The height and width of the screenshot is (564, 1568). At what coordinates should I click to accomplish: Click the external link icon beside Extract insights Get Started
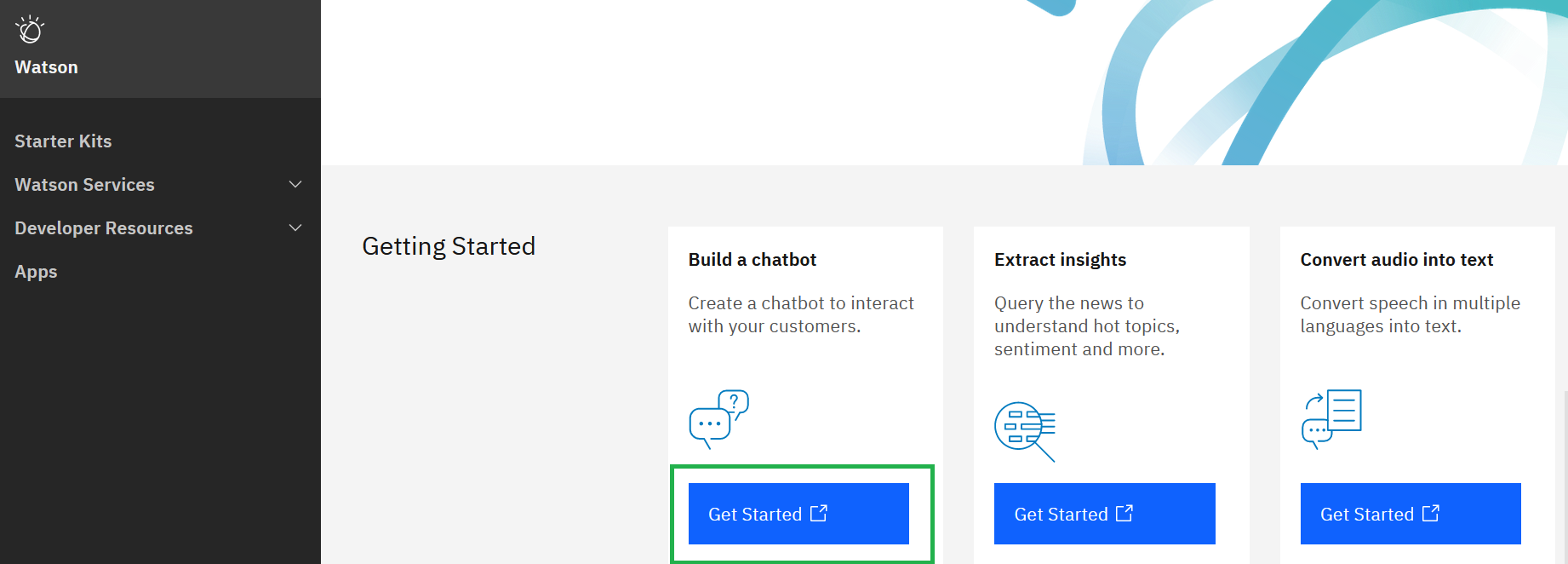(1124, 512)
